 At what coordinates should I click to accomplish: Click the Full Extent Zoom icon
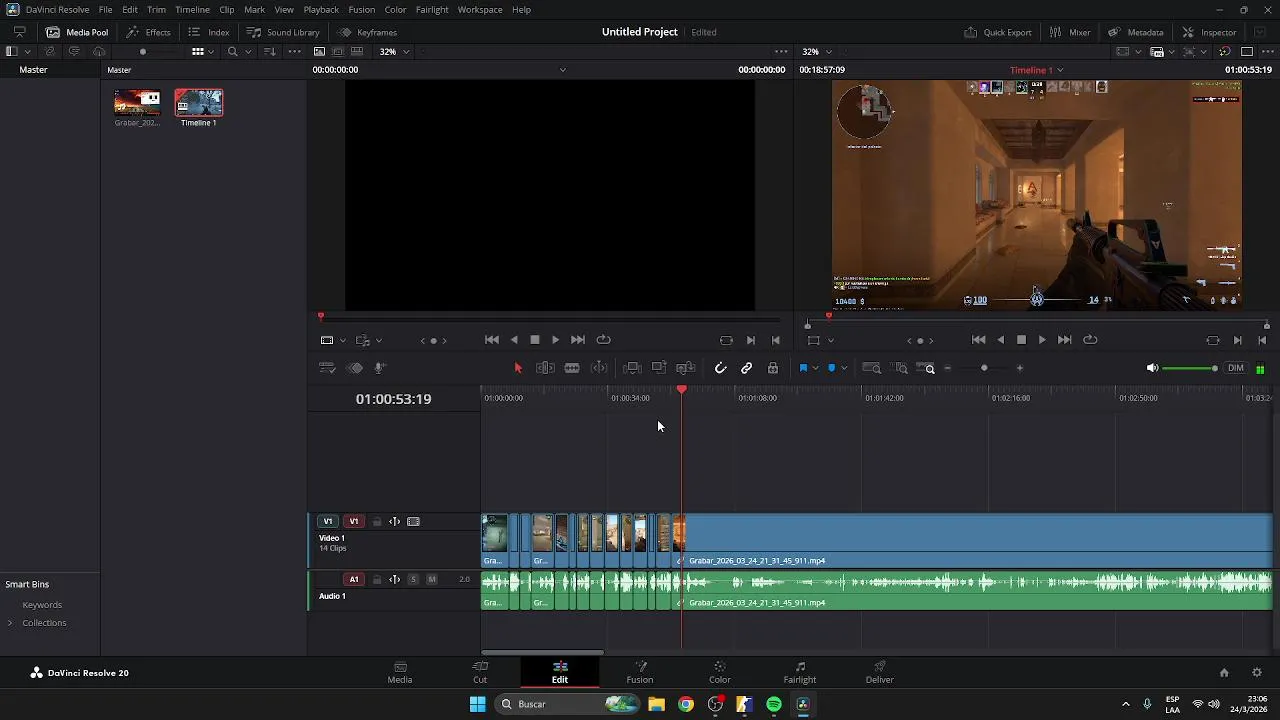tap(872, 368)
